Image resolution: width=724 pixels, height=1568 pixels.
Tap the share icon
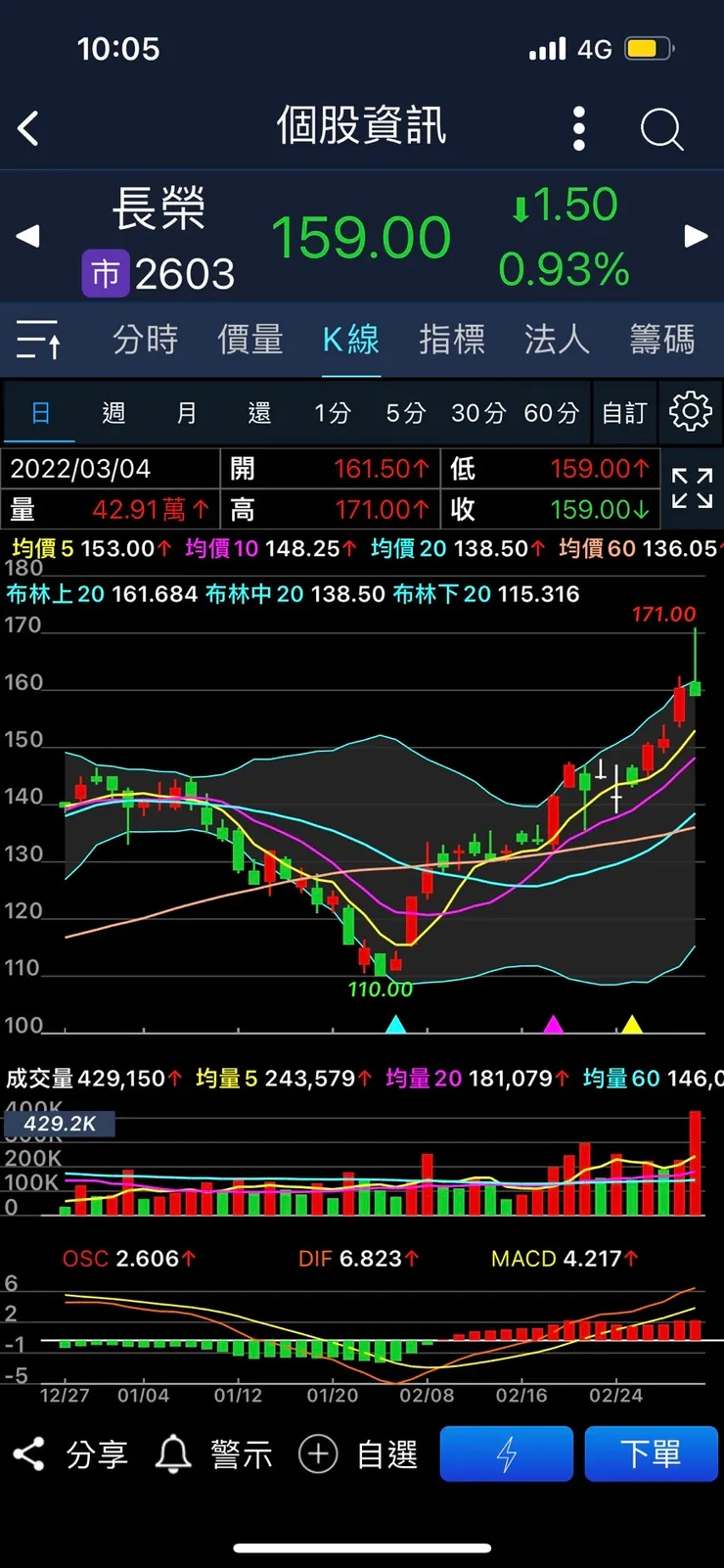[x=29, y=1454]
